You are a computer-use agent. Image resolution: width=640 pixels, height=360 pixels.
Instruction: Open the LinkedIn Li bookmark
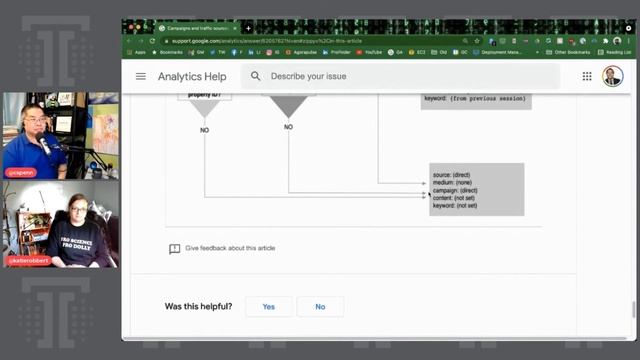[254, 52]
